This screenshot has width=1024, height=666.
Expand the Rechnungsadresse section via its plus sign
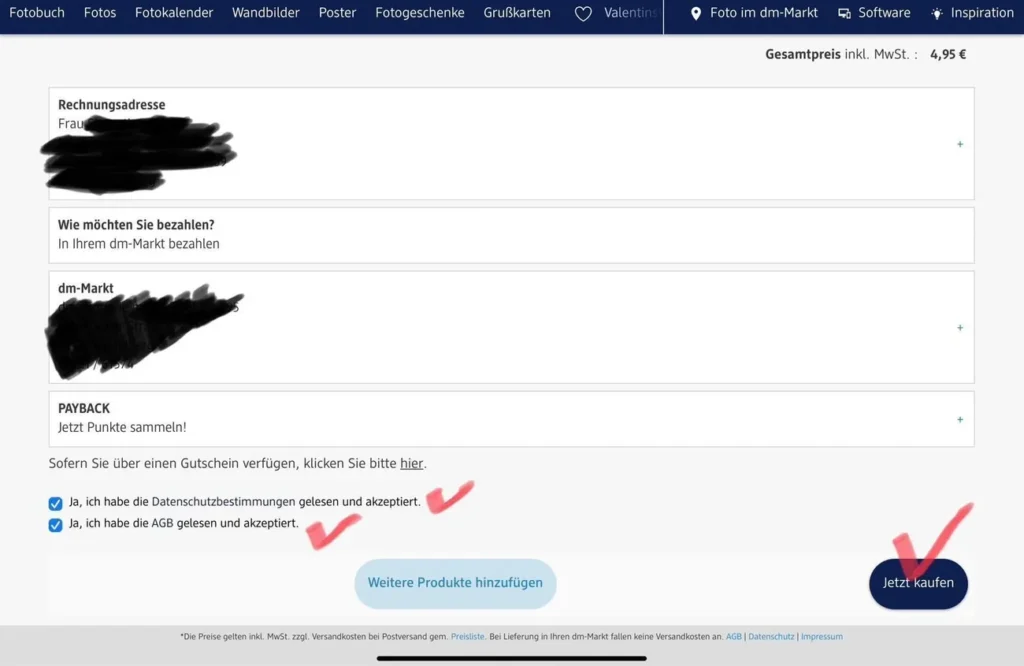(959, 144)
